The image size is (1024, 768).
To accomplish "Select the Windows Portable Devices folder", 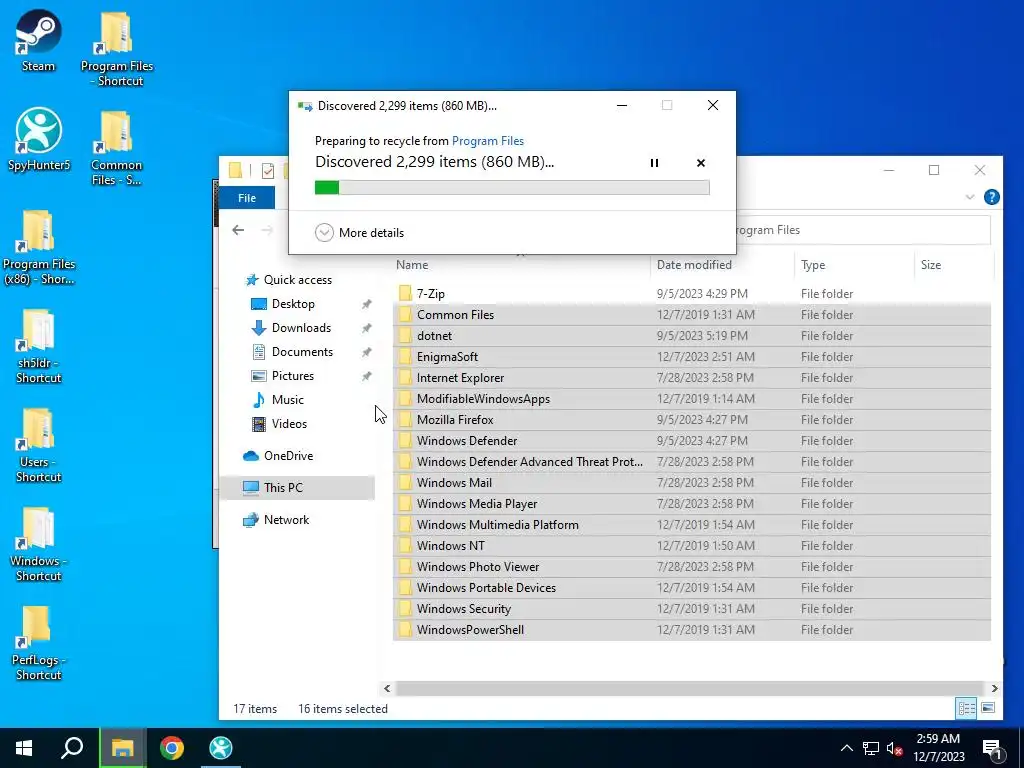I will 692,588.
